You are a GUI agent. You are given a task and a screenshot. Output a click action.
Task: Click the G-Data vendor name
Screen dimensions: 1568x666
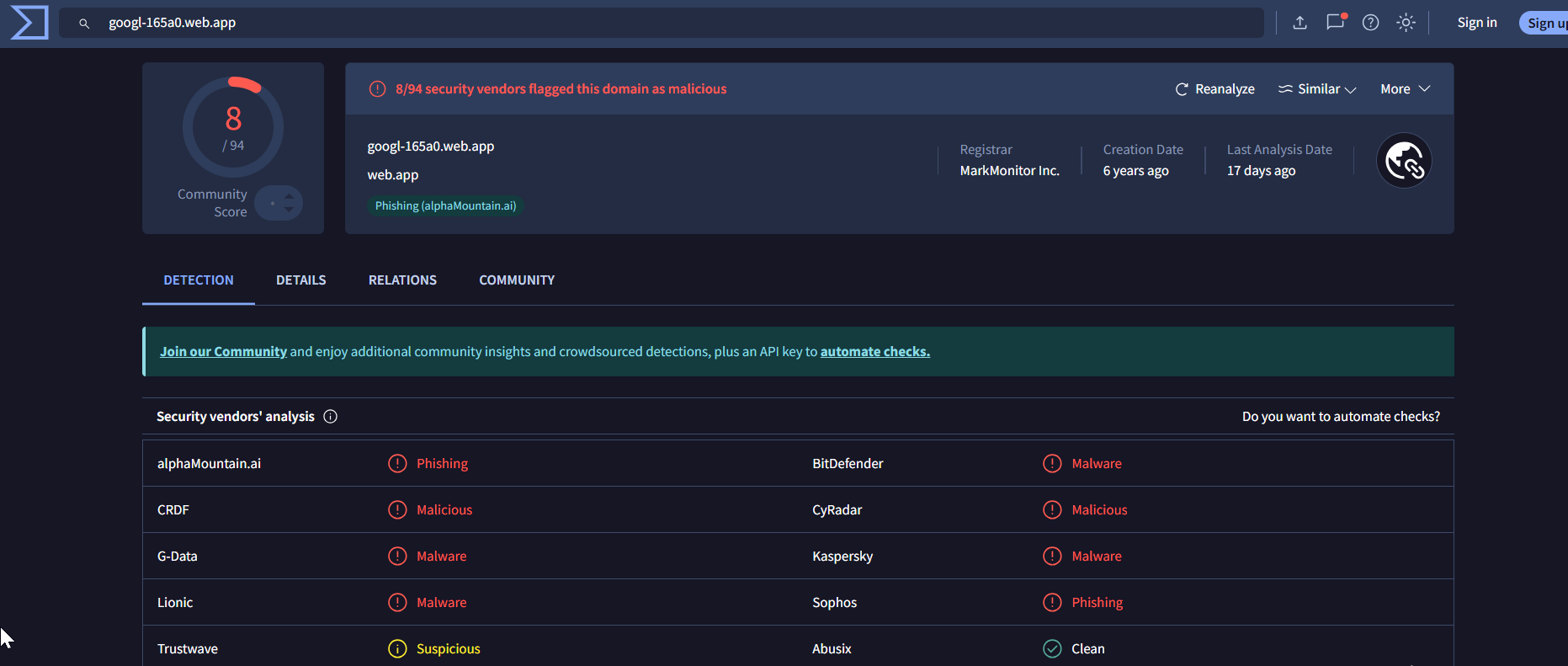tap(178, 557)
